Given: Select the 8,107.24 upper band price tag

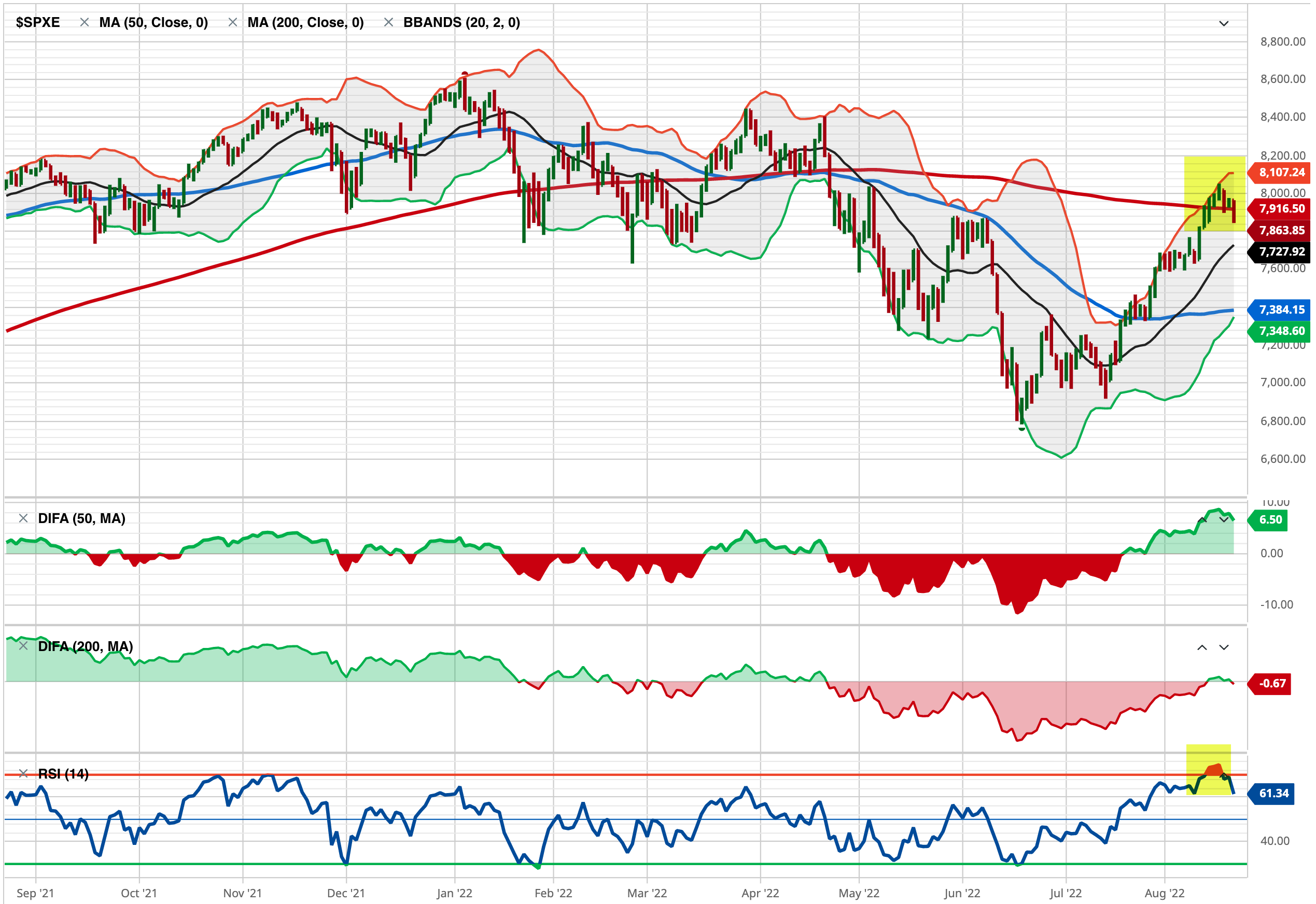Looking at the screenshot, I should (1281, 173).
